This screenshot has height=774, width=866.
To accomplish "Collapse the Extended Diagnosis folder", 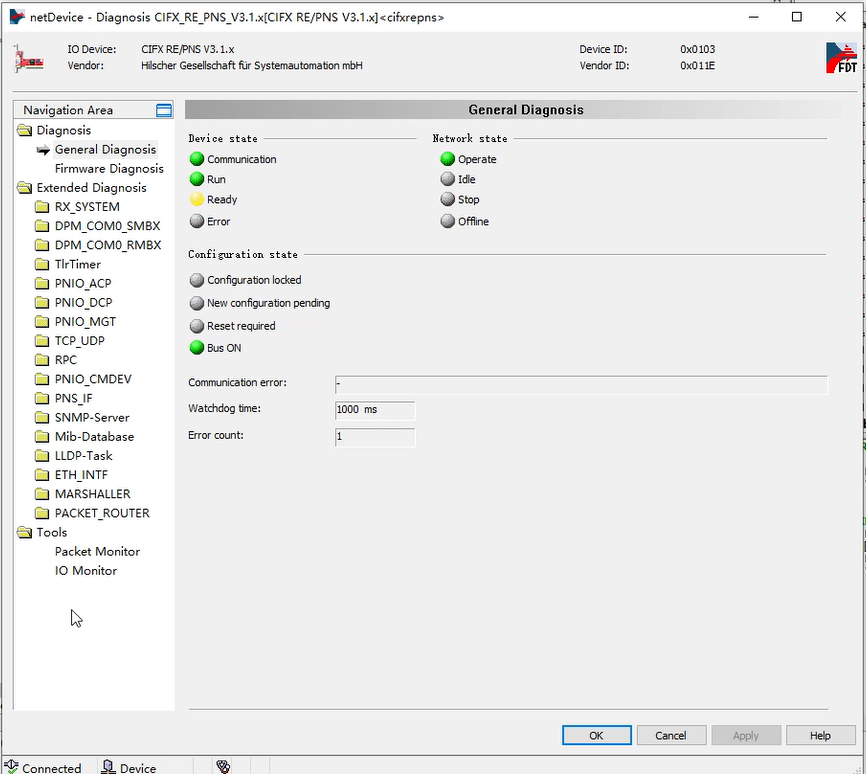I will click(x=24, y=188).
